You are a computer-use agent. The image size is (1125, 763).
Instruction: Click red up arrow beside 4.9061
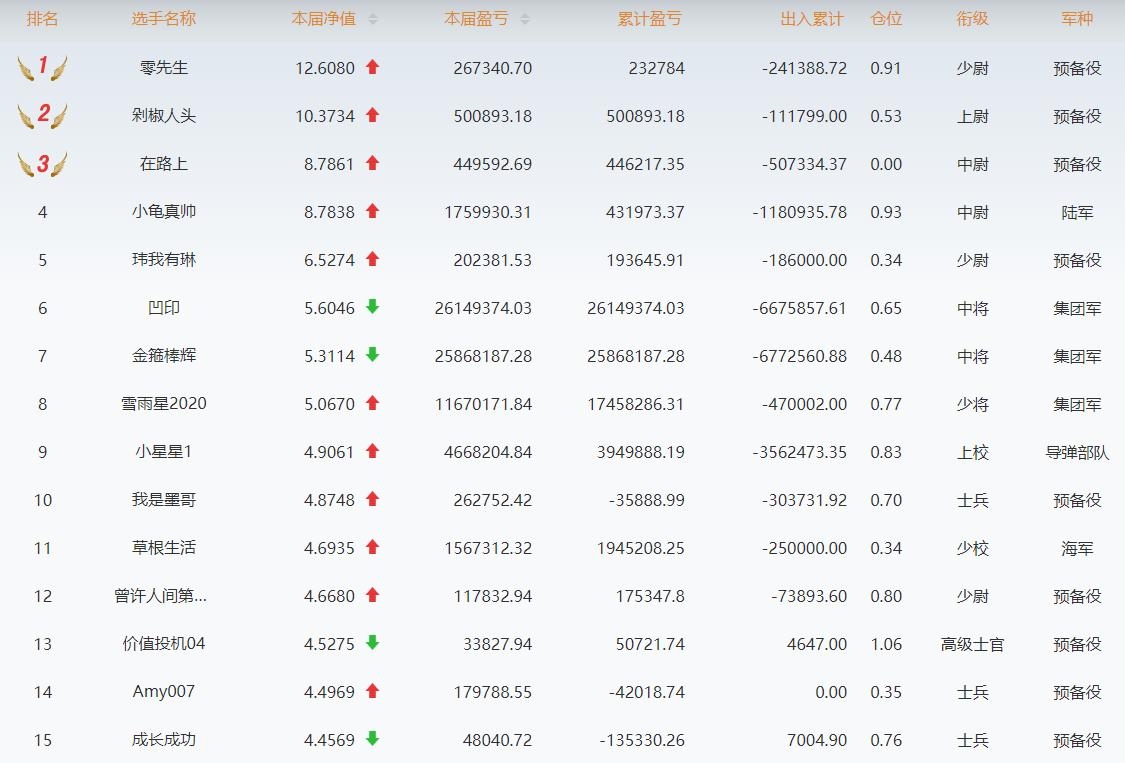(x=372, y=451)
